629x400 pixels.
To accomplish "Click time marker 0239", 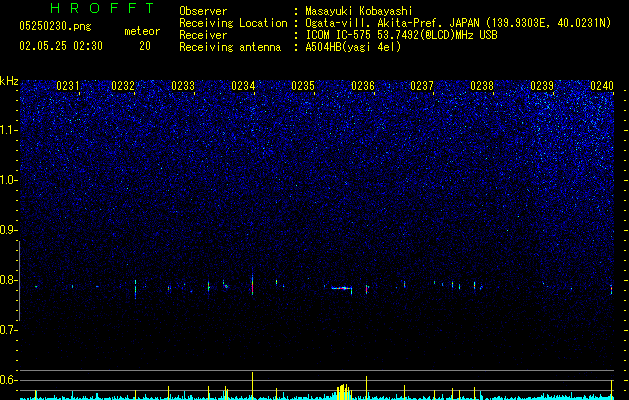I will click(x=542, y=86).
